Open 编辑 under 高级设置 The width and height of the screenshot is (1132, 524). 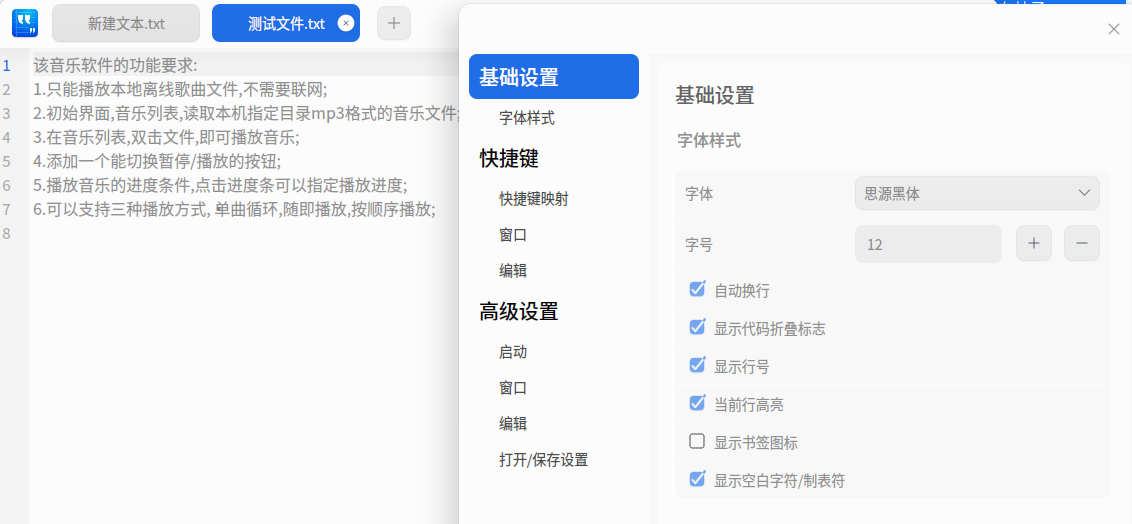click(x=513, y=424)
